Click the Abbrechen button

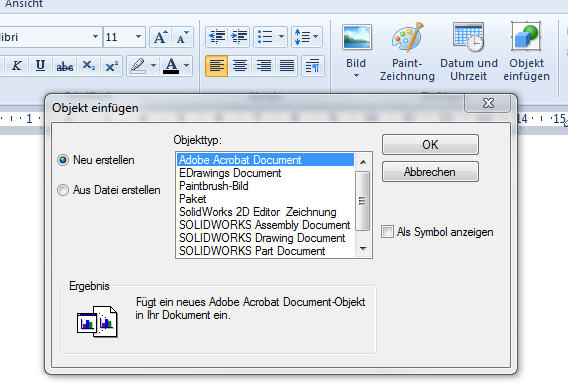click(x=430, y=172)
